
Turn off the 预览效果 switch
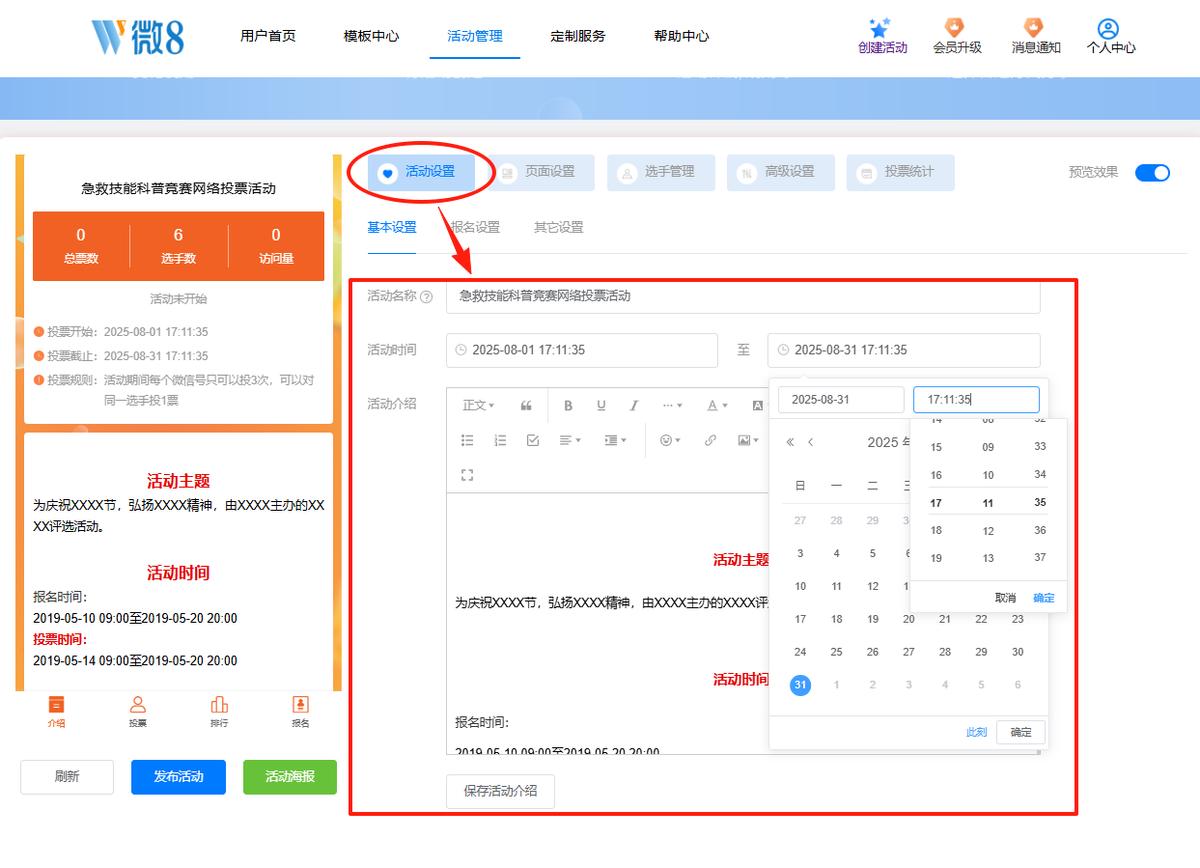coord(1152,172)
